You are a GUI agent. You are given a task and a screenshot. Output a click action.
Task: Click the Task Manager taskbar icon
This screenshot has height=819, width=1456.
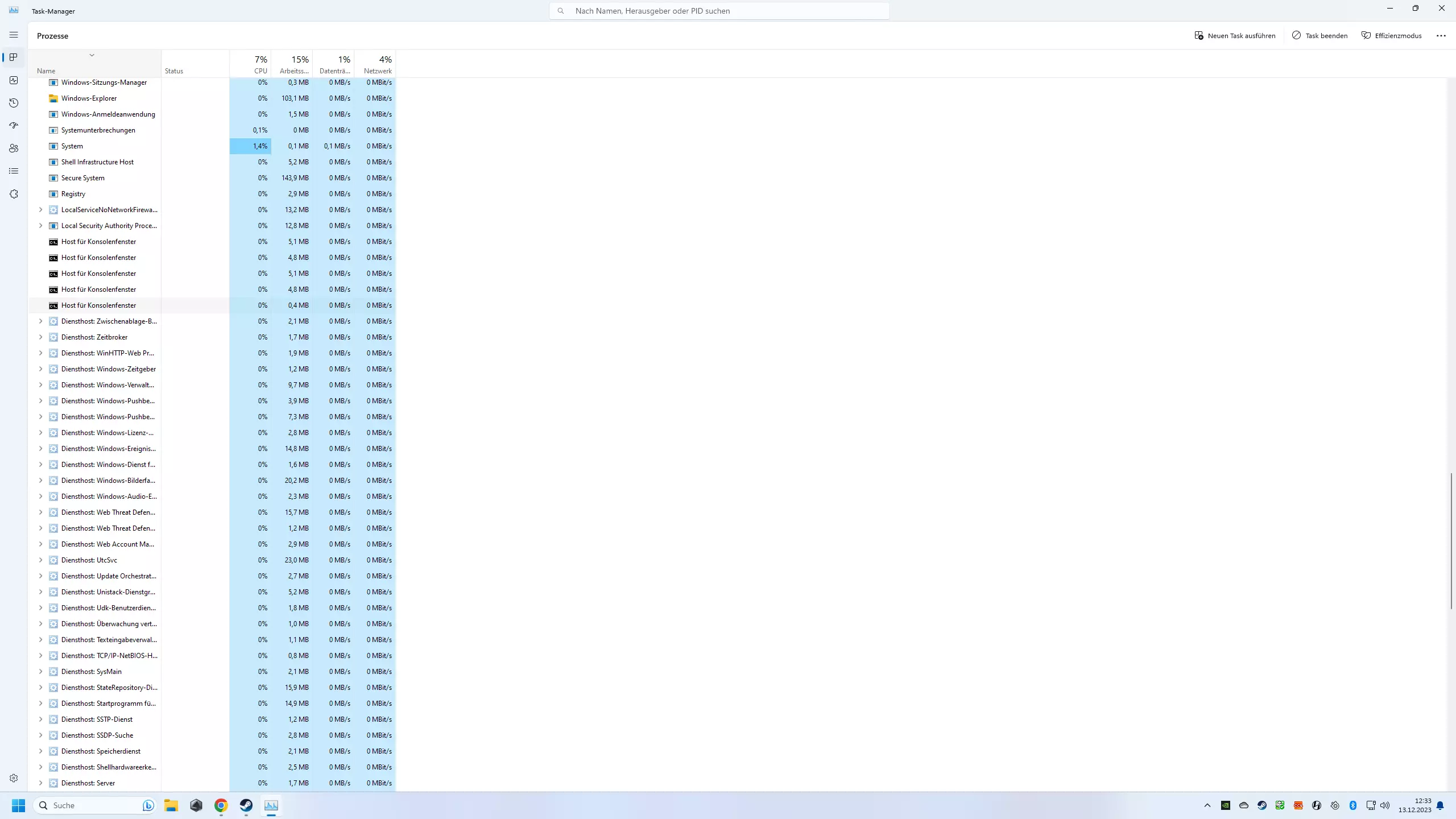pyautogui.click(x=271, y=805)
